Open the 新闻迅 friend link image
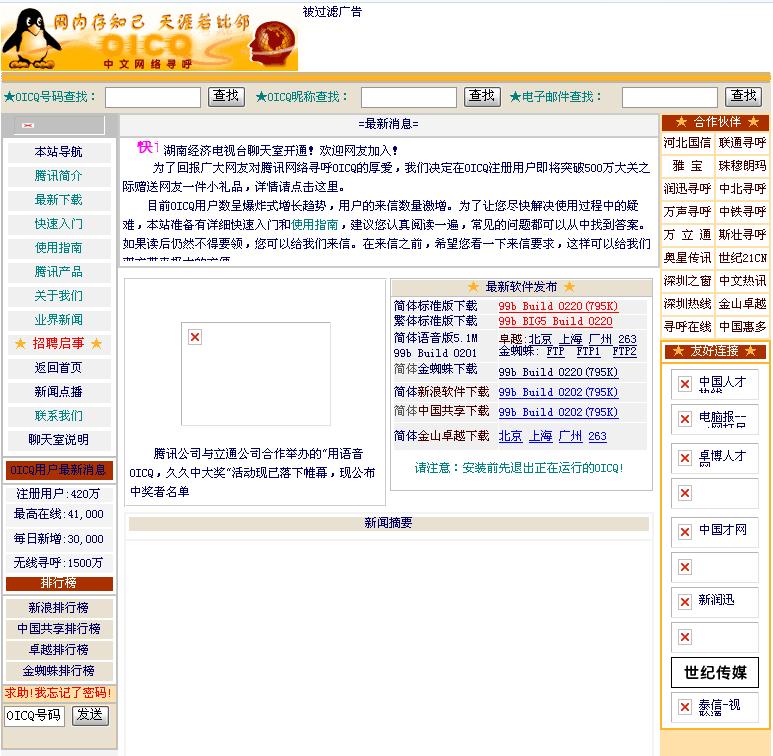Viewport: 773px width, 756px height. [x=714, y=601]
